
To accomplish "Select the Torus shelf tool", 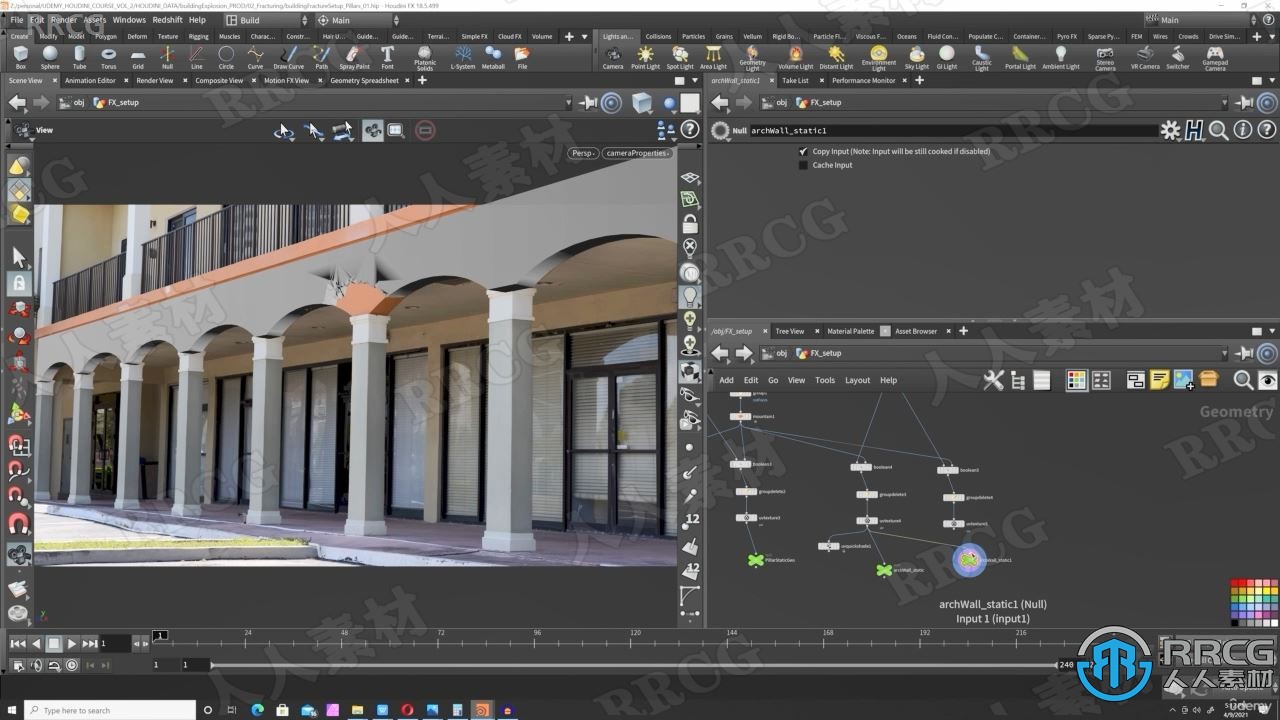I will (x=108, y=57).
